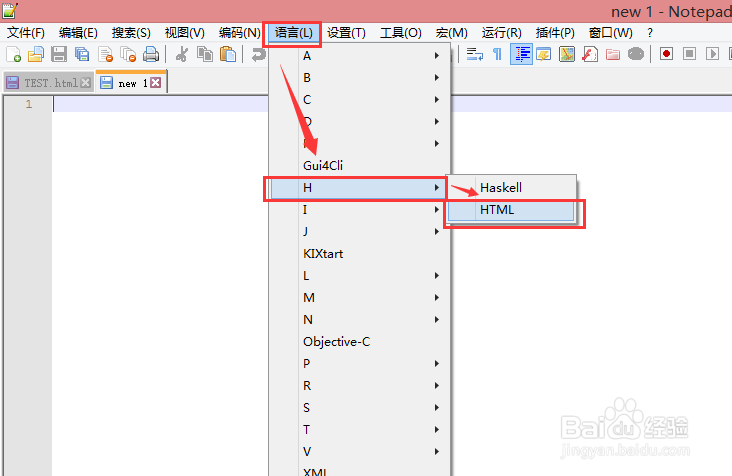Expand the L language submenu
This screenshot has width=732, height=476.
coord(359,275)
